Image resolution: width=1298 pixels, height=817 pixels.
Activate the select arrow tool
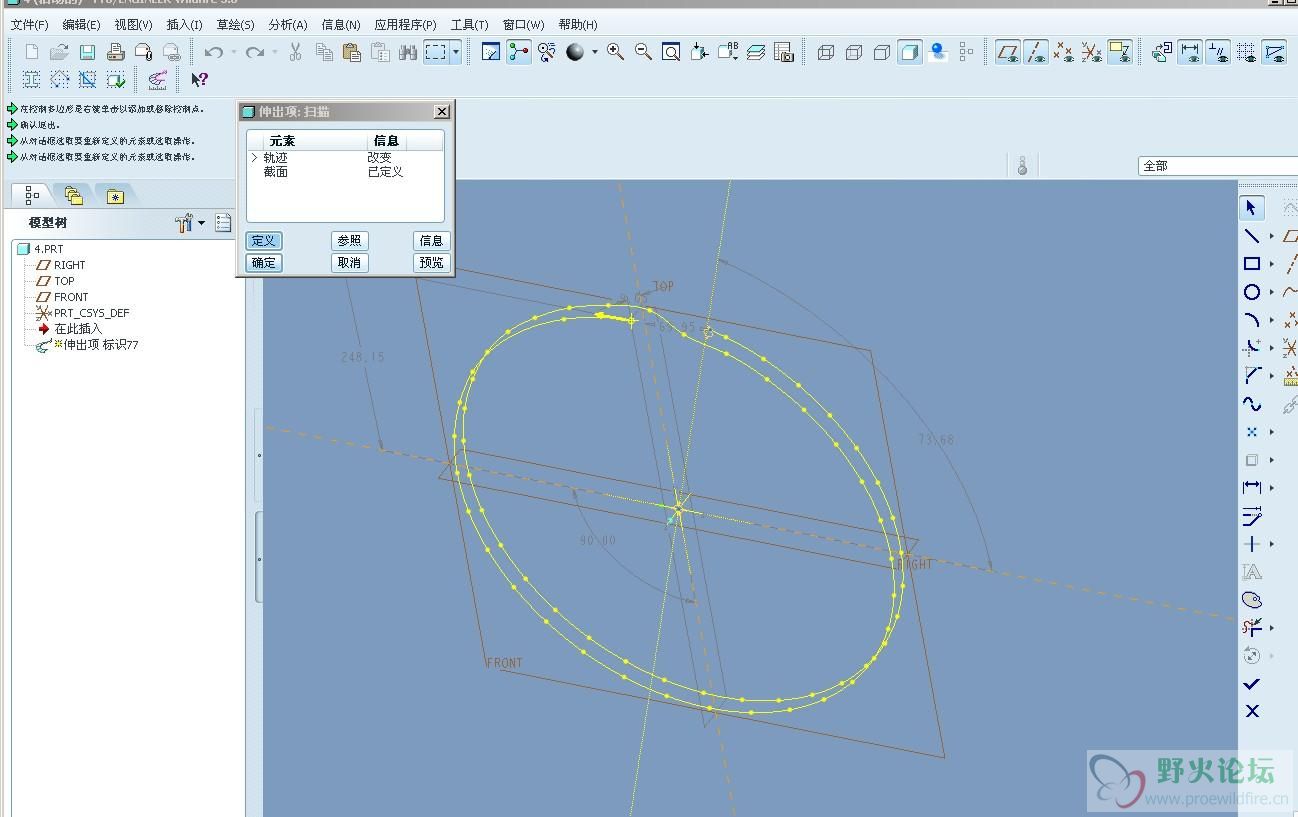click(1251, 208)
